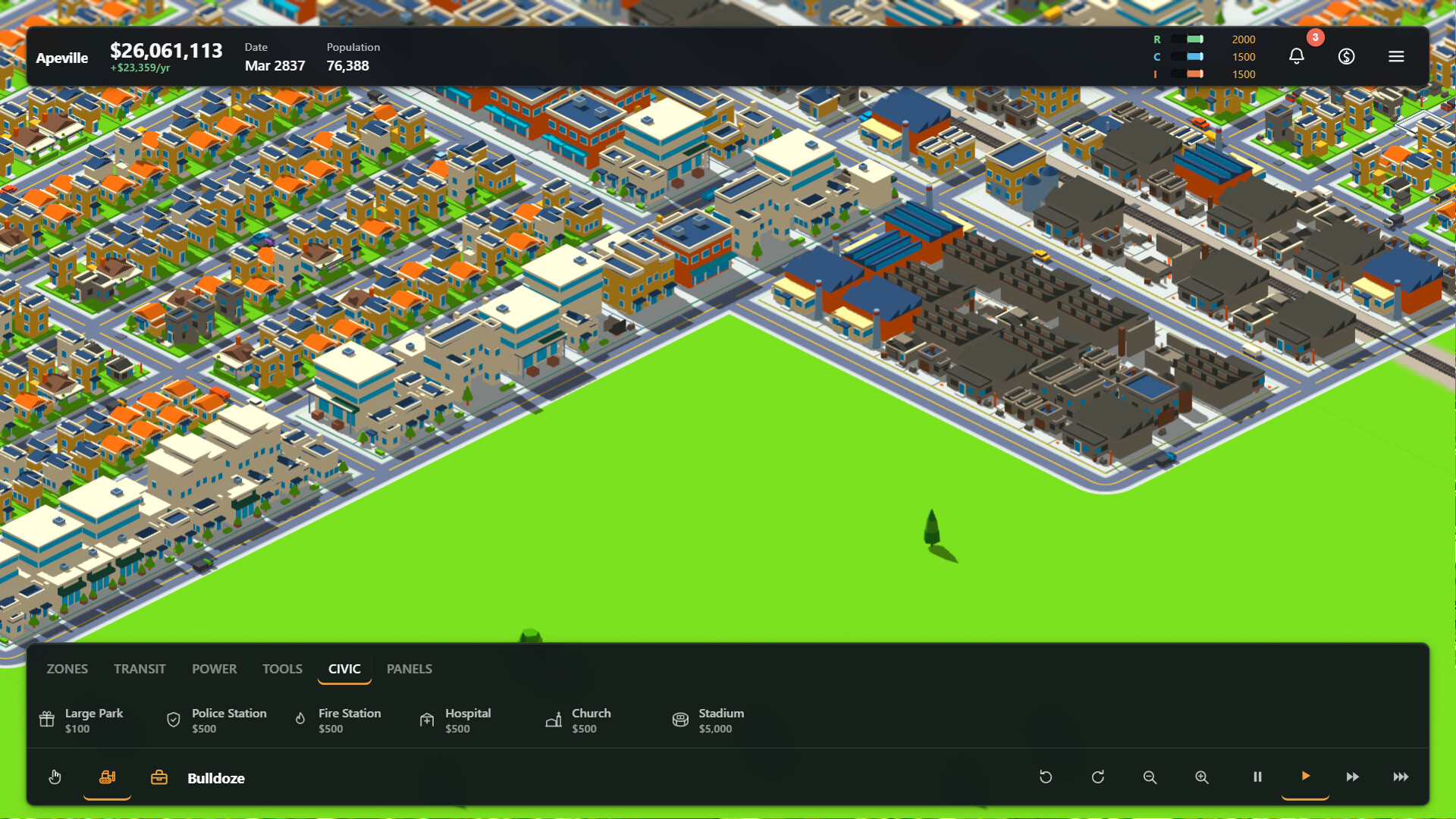The image size is (1456, 819).
Task: Switch to the POWER tab
Action: coord(214,669)
